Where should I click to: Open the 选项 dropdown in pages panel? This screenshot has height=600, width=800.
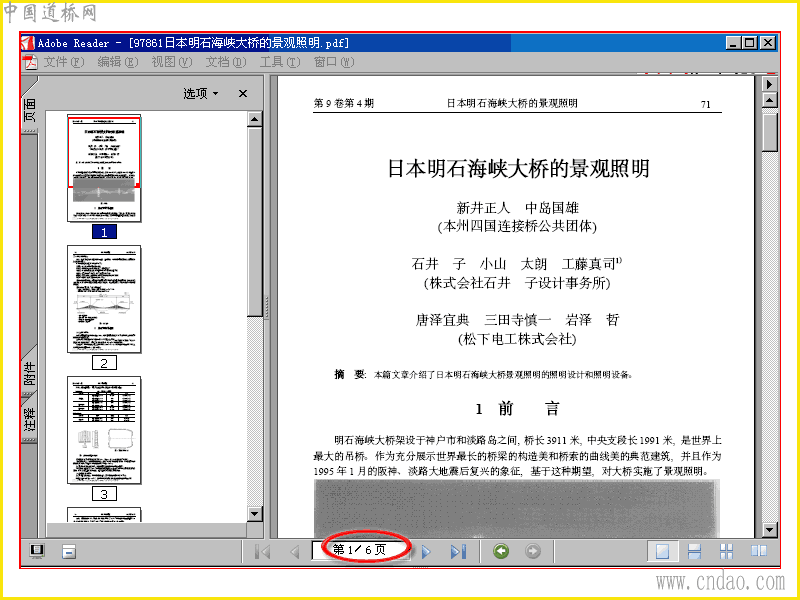[x=201, y=93]
